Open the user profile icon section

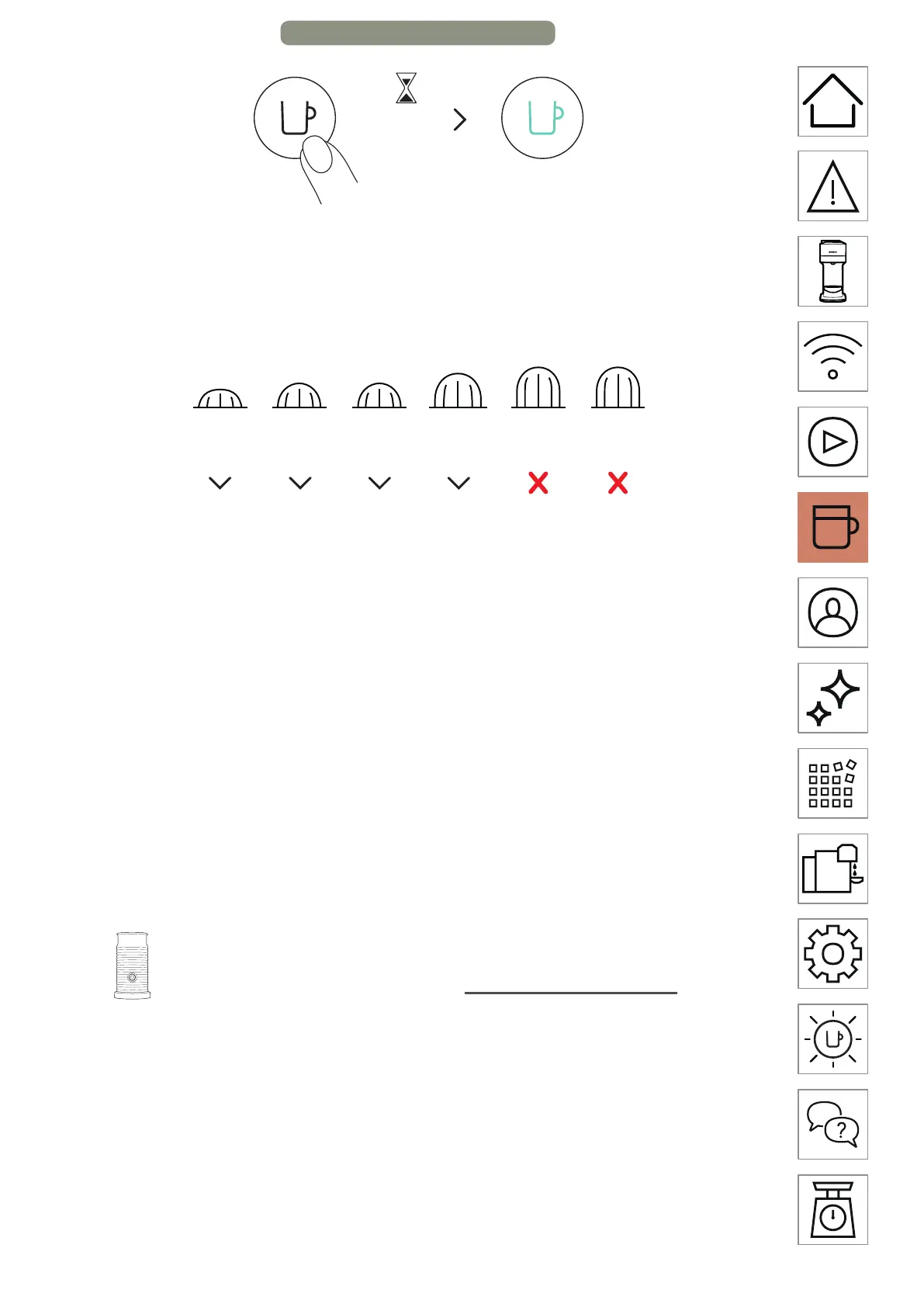point(832,613)
